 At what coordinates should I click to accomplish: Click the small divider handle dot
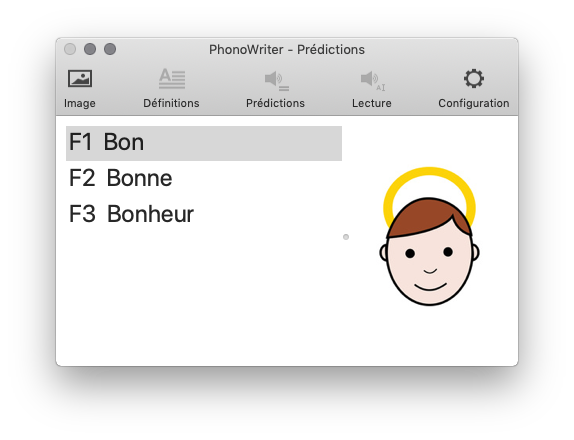[x=346, y=237]
